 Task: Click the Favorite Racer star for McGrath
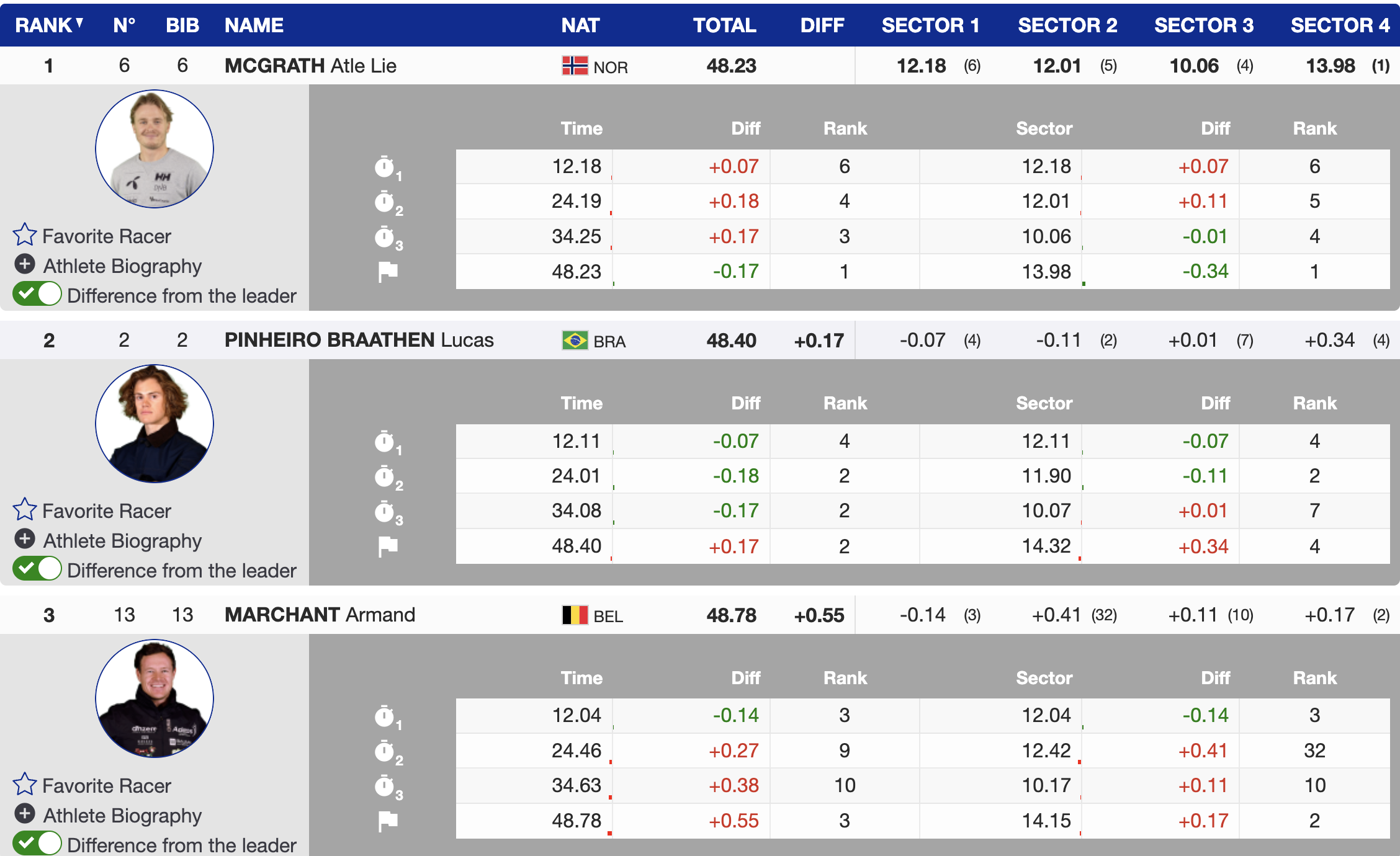pos(25,235)
